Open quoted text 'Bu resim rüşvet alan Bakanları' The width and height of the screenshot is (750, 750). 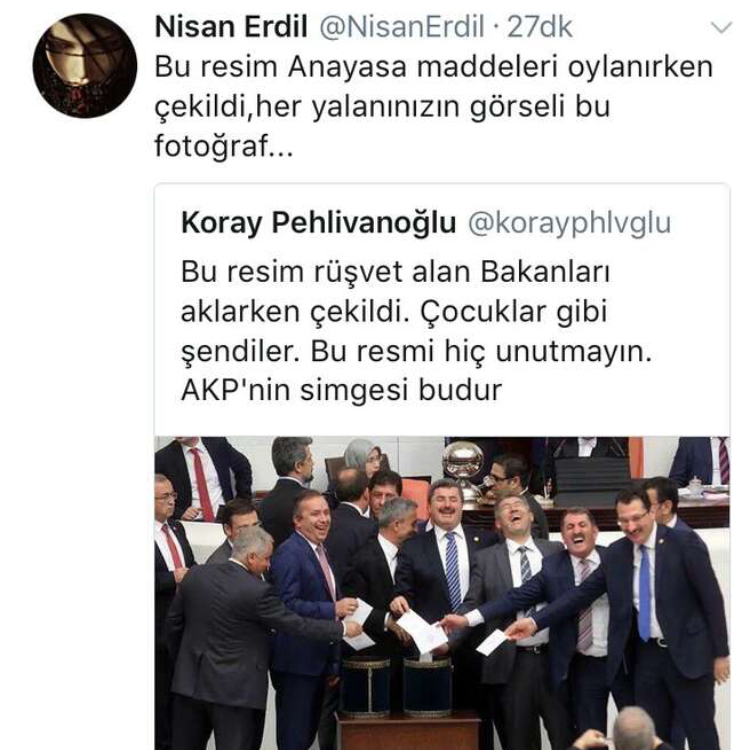coord(395,272)
